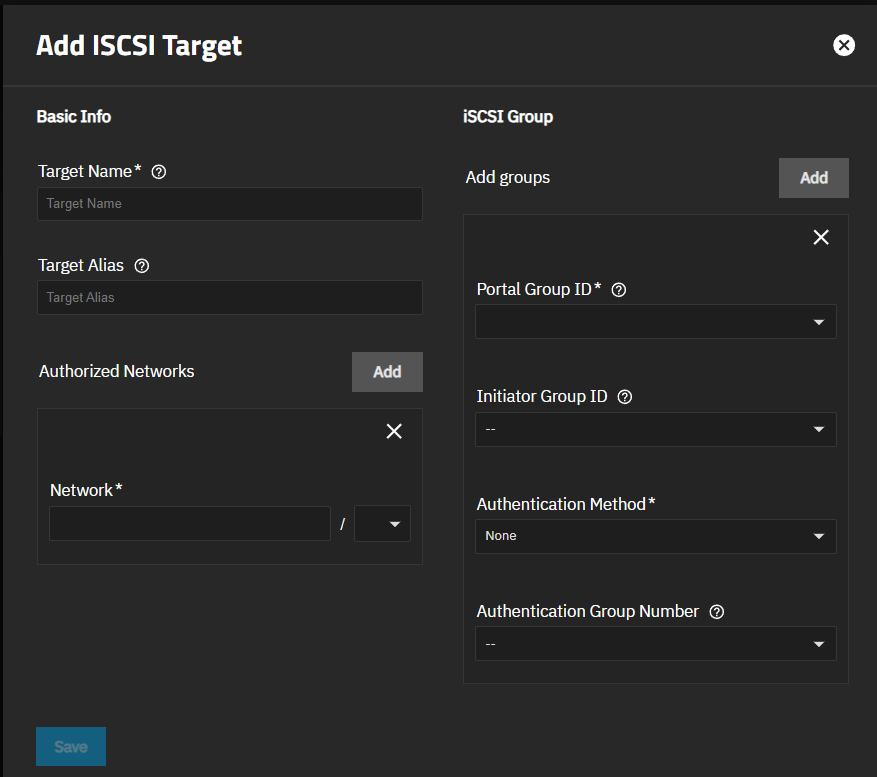877x777 pixels.
Task: Click the Save button
Action: [x=70, y=746]
